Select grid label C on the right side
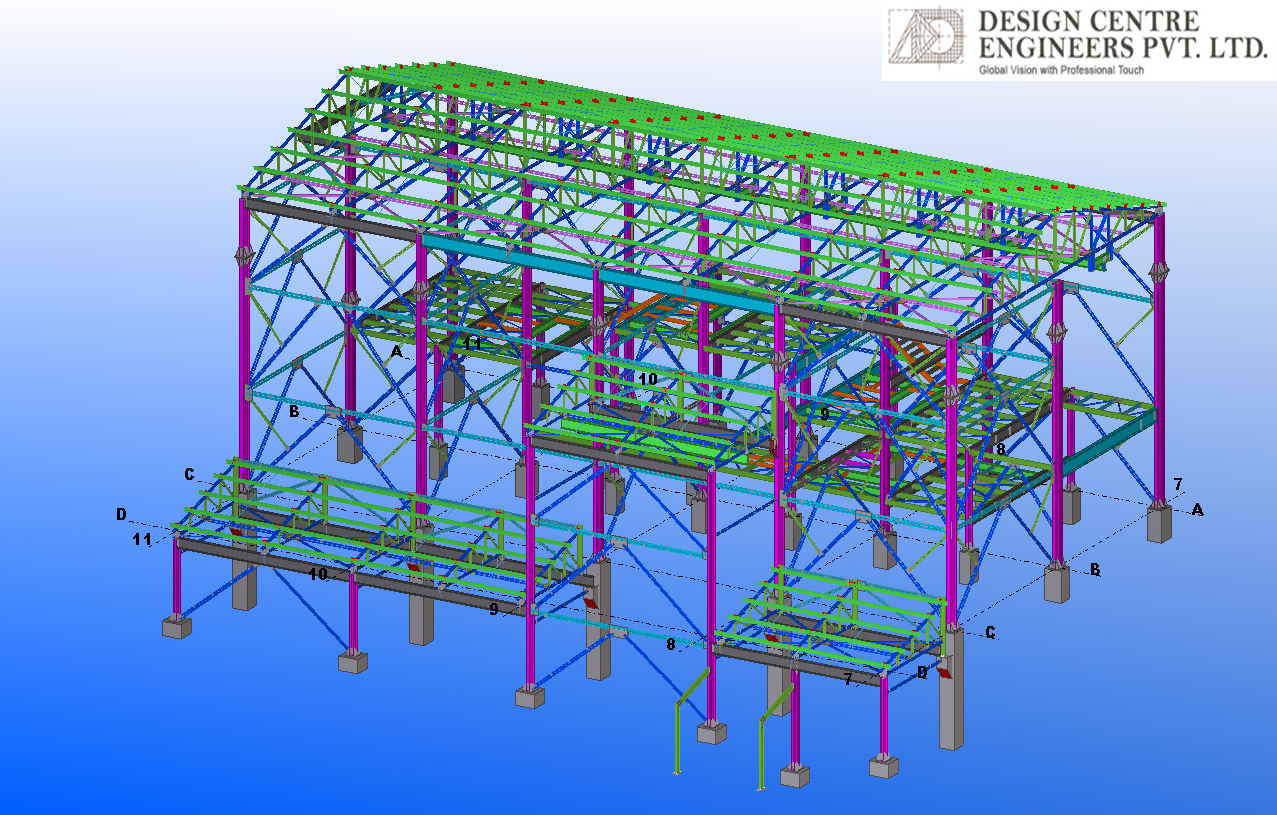The width and height of the screenshot is (1277, 815). coord(990,632)
